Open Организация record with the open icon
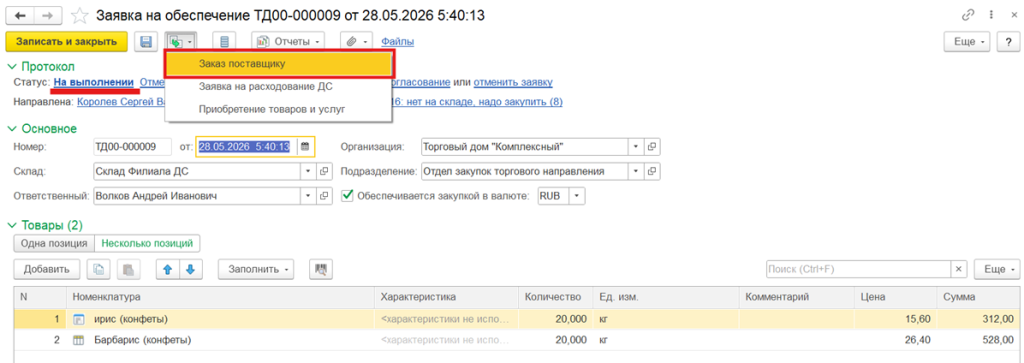Screen dimensions: 1024x363 652,146
